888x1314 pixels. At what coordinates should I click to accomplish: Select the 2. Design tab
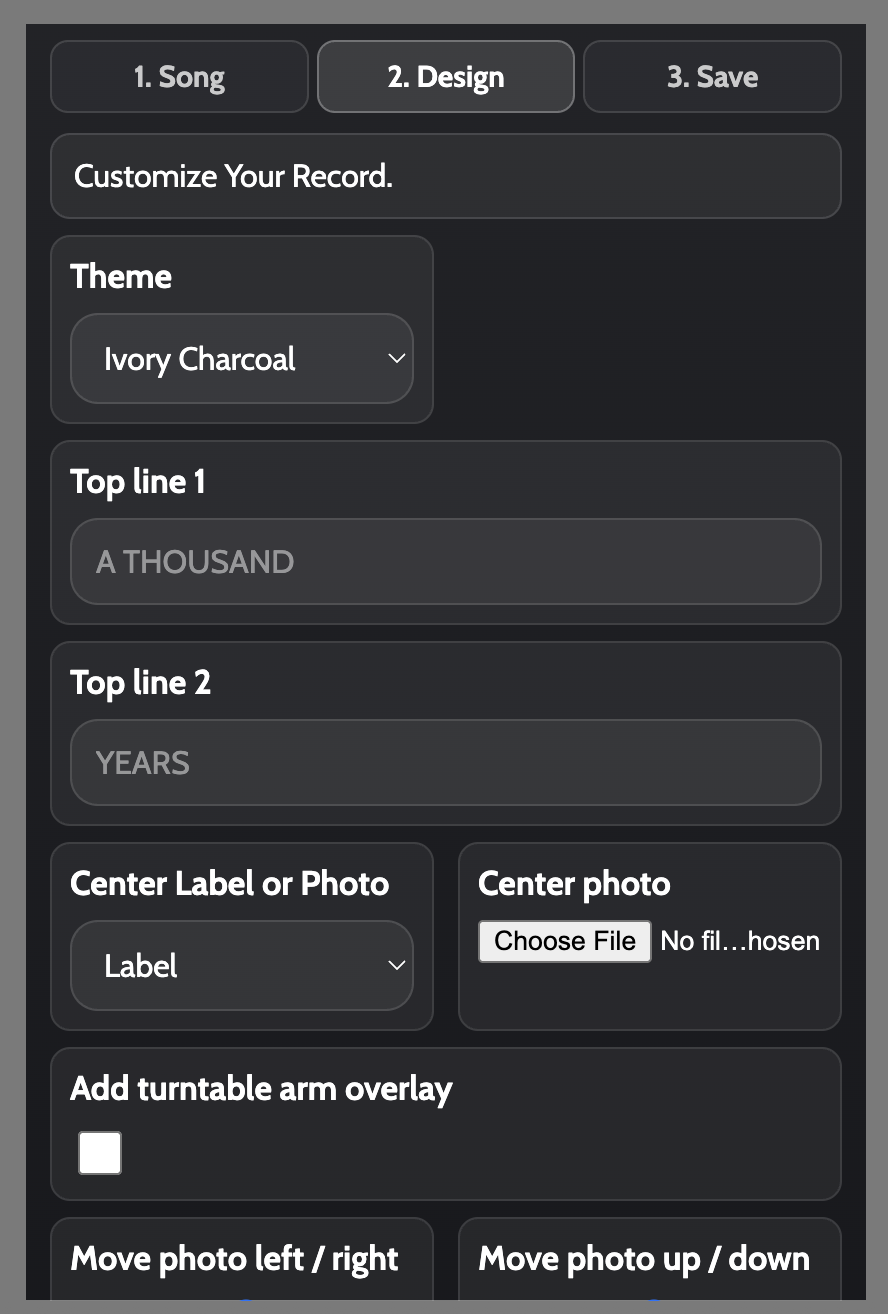point(446,77)
